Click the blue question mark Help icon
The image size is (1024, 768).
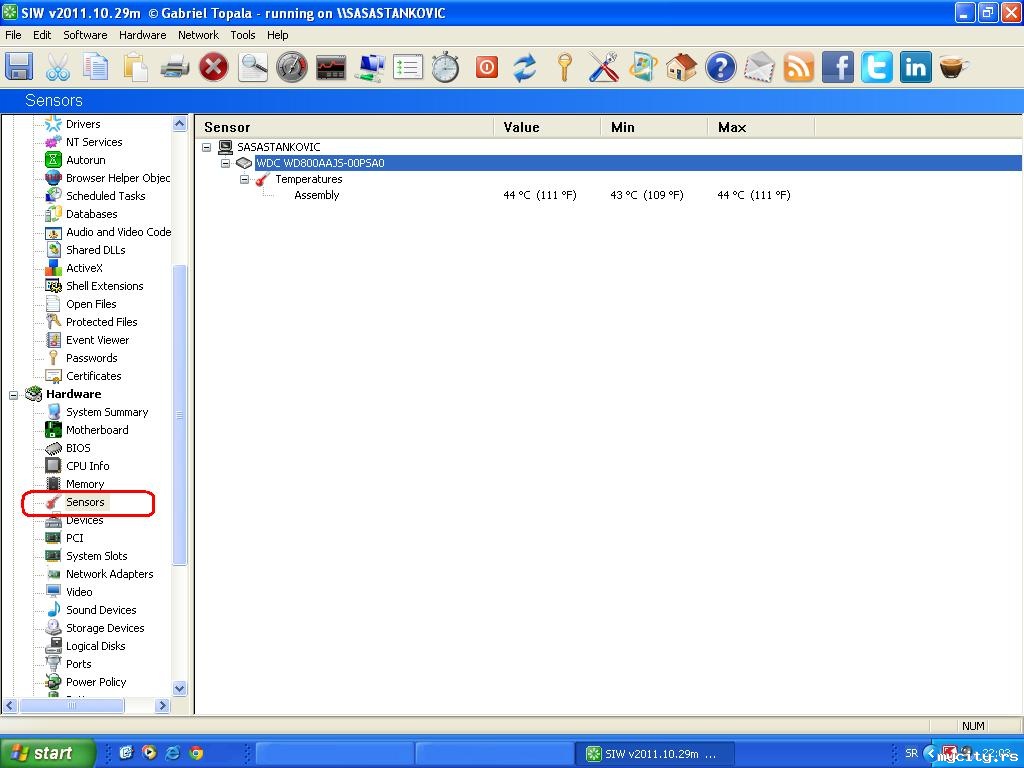coord(720,67)
